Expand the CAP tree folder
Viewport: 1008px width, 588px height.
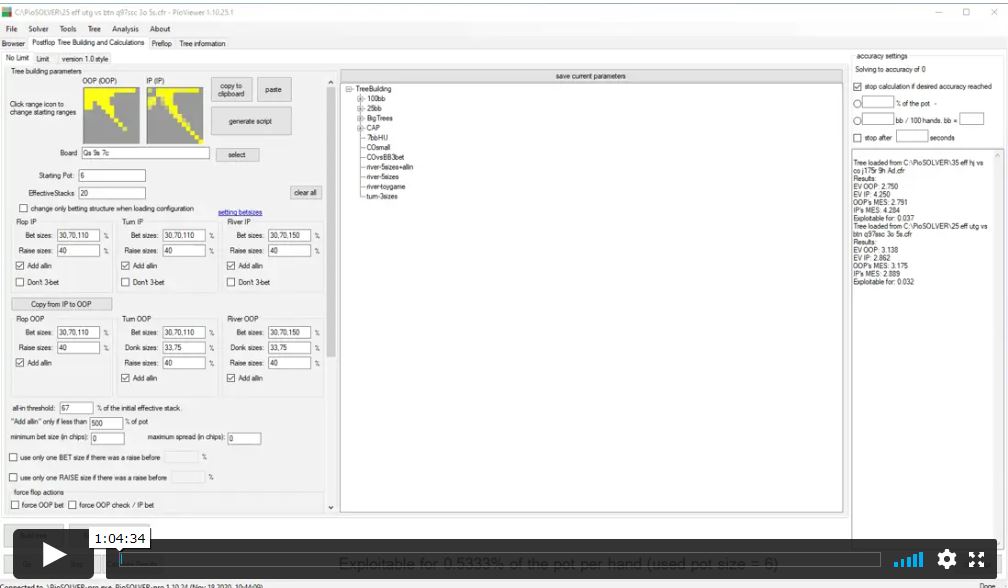[x=361, y=128]
